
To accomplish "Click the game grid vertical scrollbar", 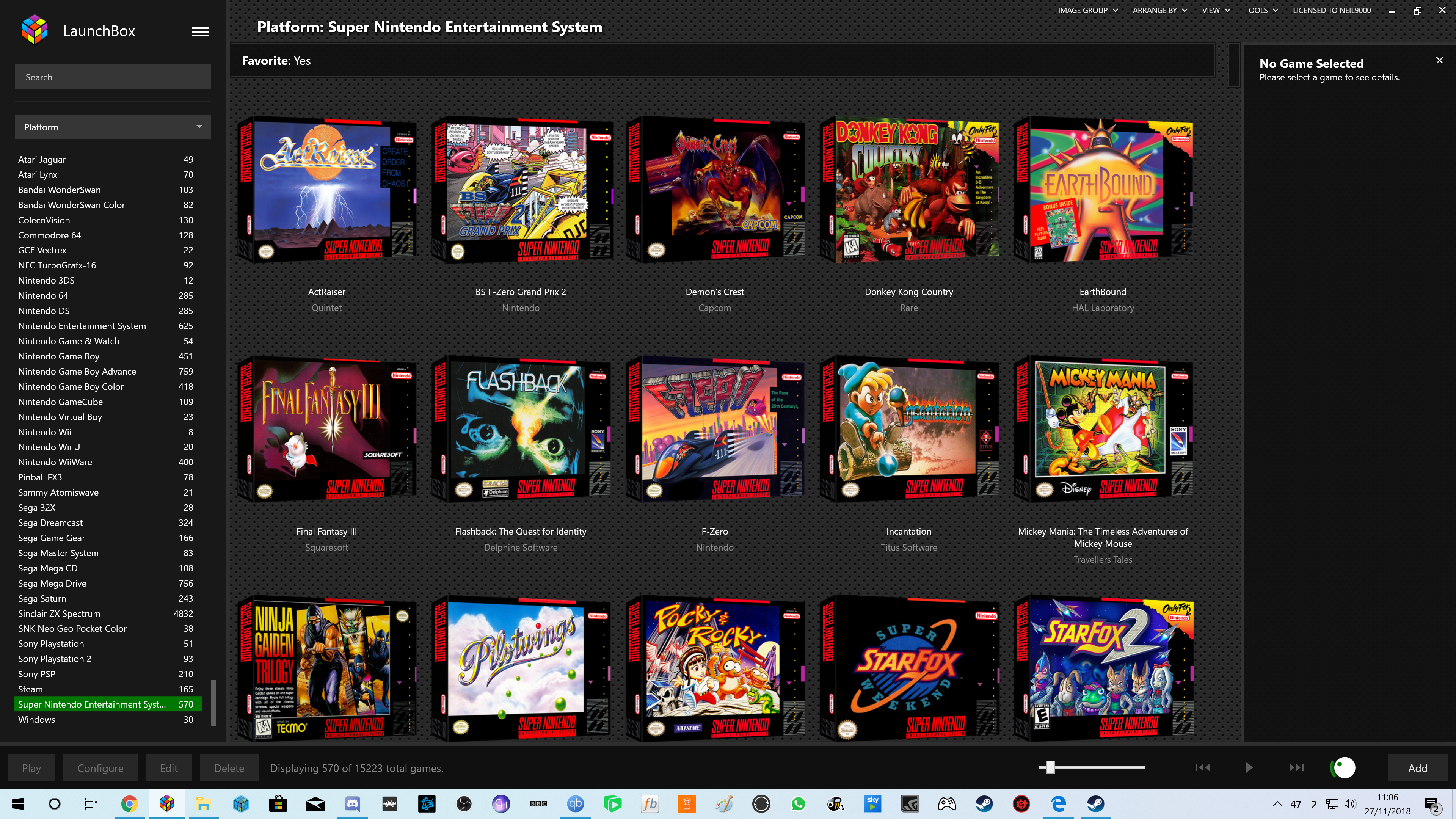I will (1234, 66).
